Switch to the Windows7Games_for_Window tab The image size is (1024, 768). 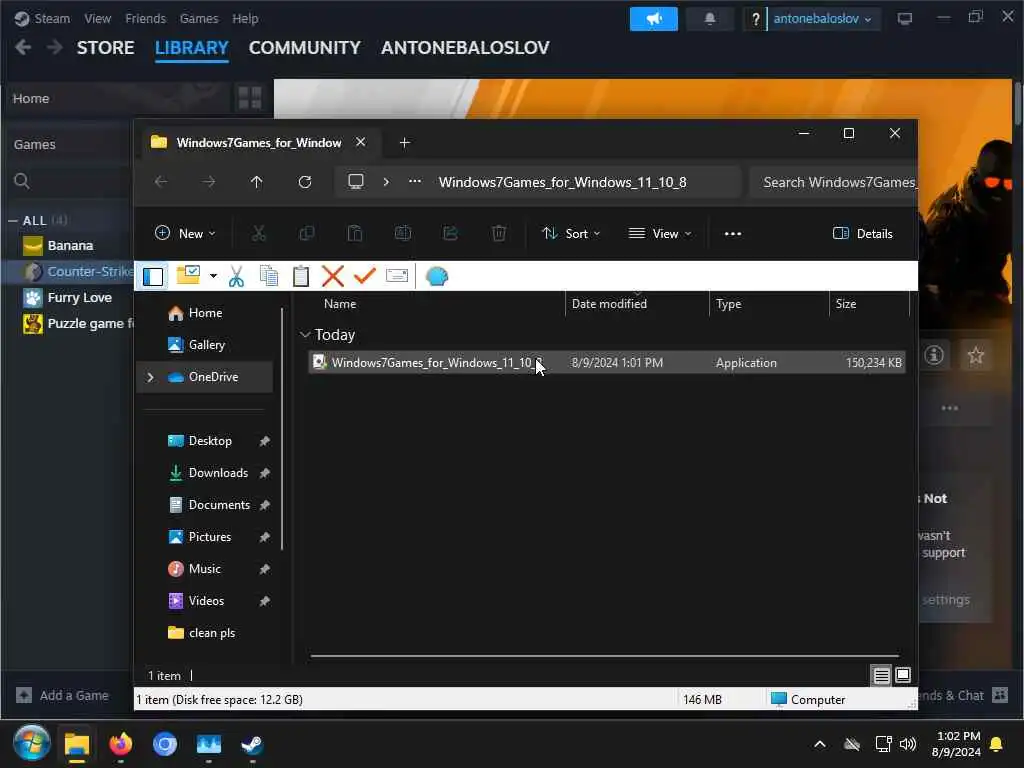click(259, 142)
